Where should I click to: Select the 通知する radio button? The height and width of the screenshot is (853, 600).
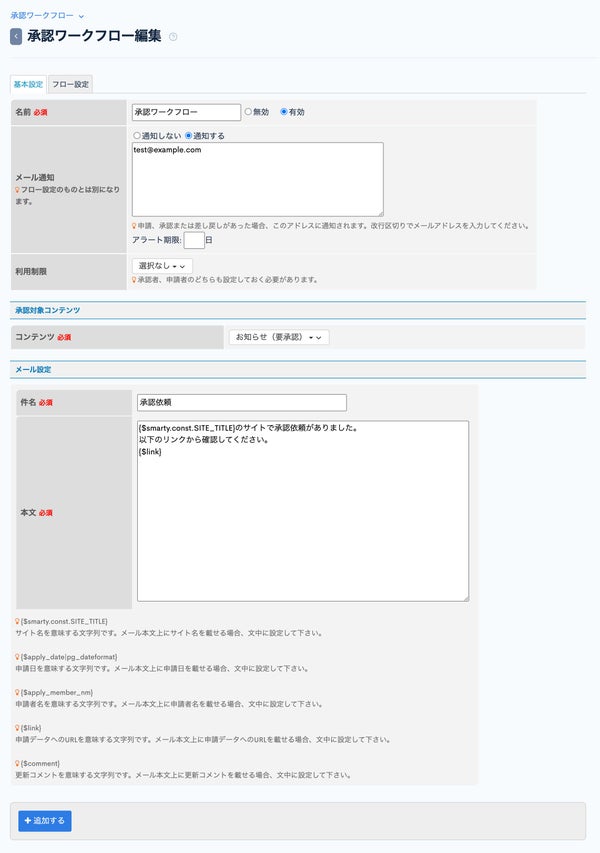click(189, 135)
